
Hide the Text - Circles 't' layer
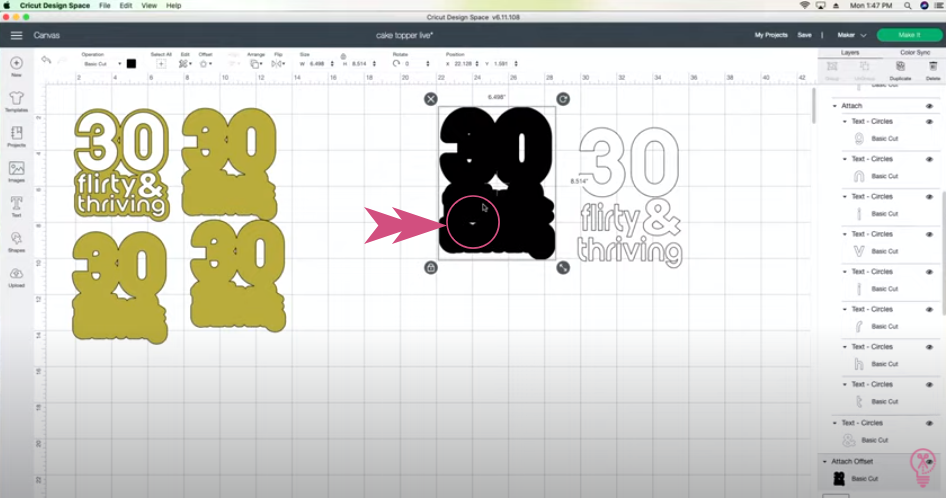point(929,385)
